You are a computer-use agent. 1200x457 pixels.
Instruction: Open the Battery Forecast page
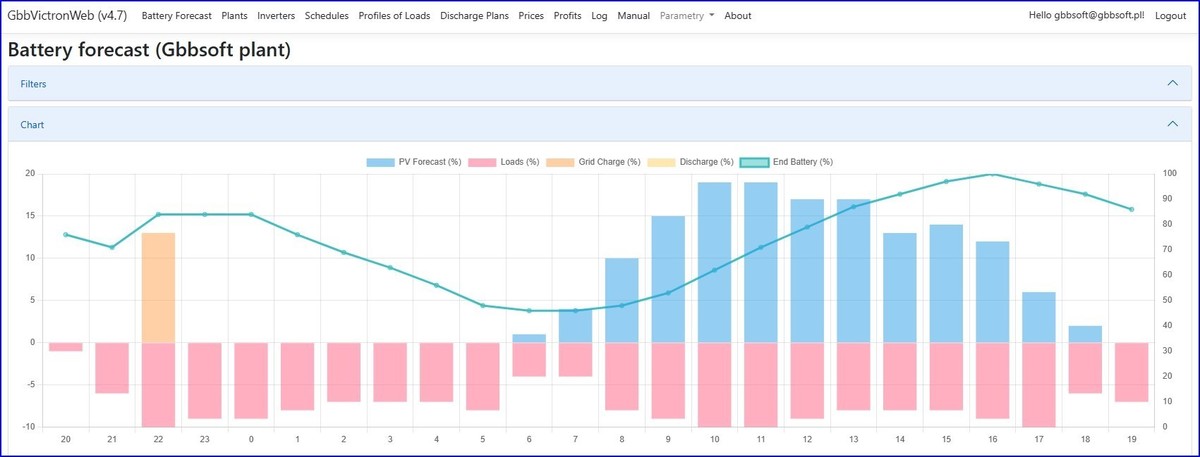pos(176,16)
